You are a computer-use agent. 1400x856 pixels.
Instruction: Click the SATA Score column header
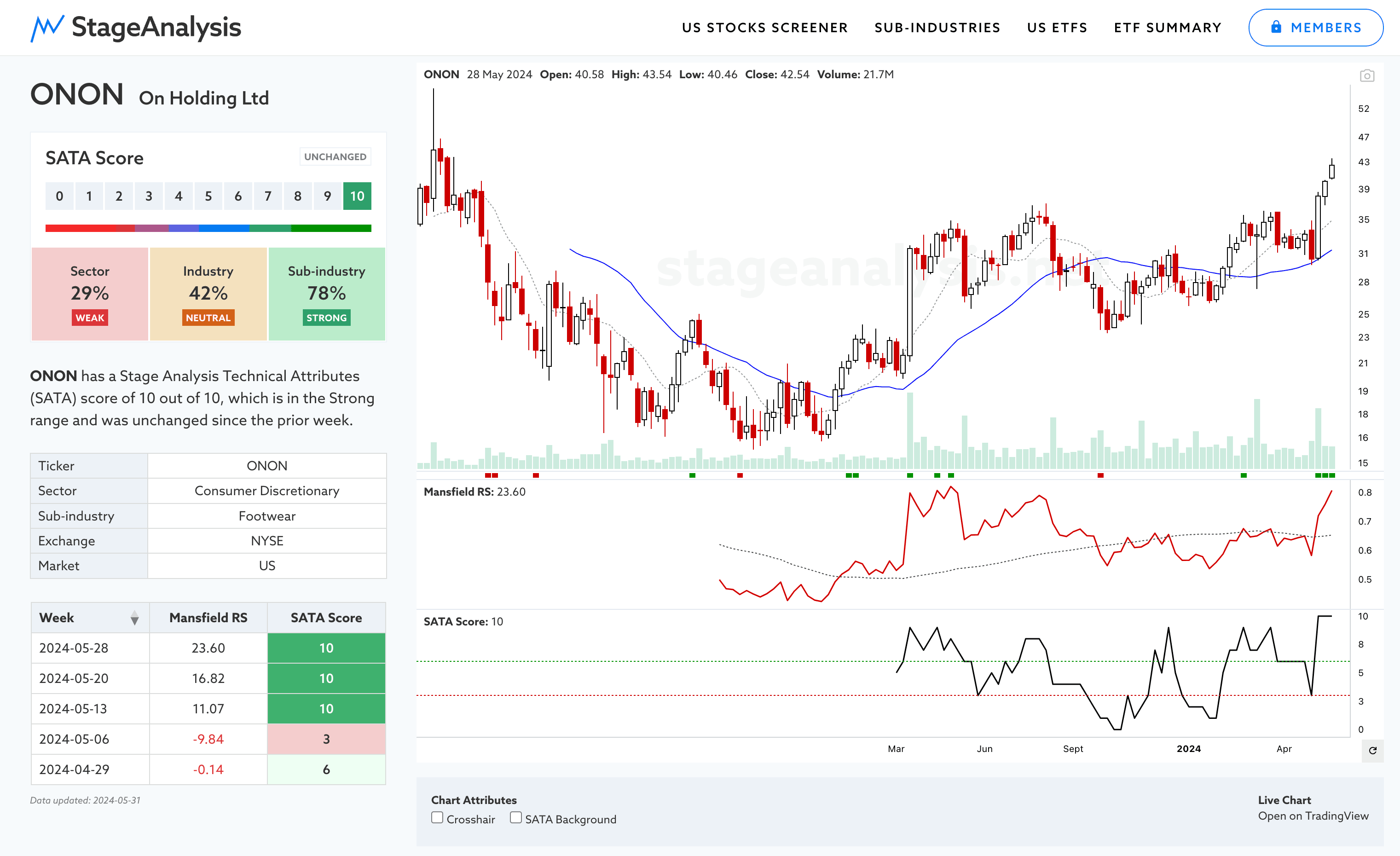(x=326, y=618)
